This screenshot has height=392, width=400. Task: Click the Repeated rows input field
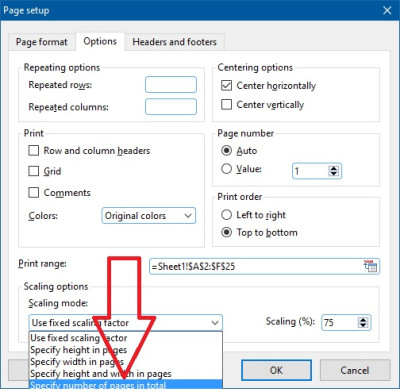(171, 85)
